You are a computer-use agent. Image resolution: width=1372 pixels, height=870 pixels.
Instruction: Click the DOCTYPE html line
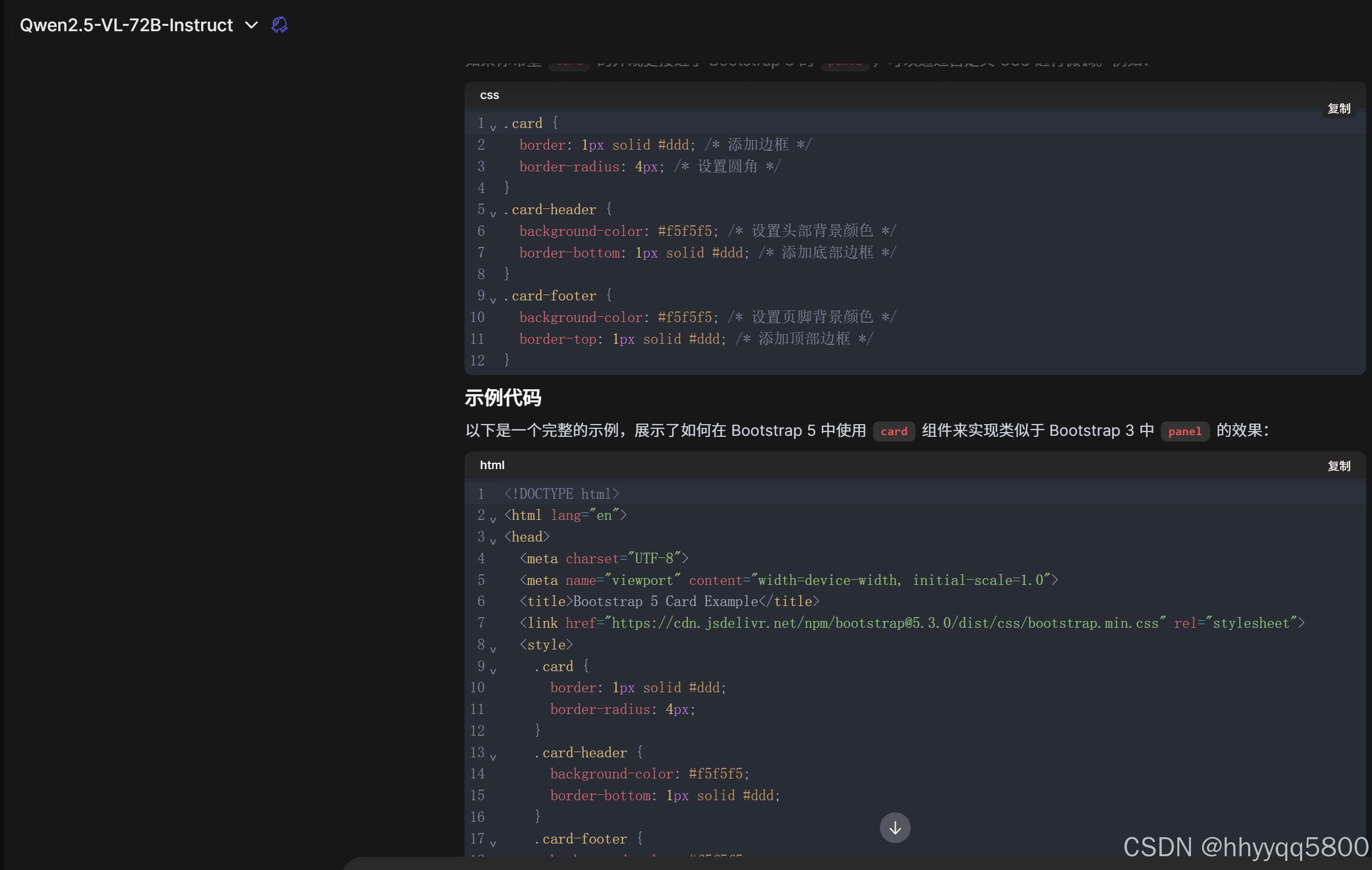[561, 493]
